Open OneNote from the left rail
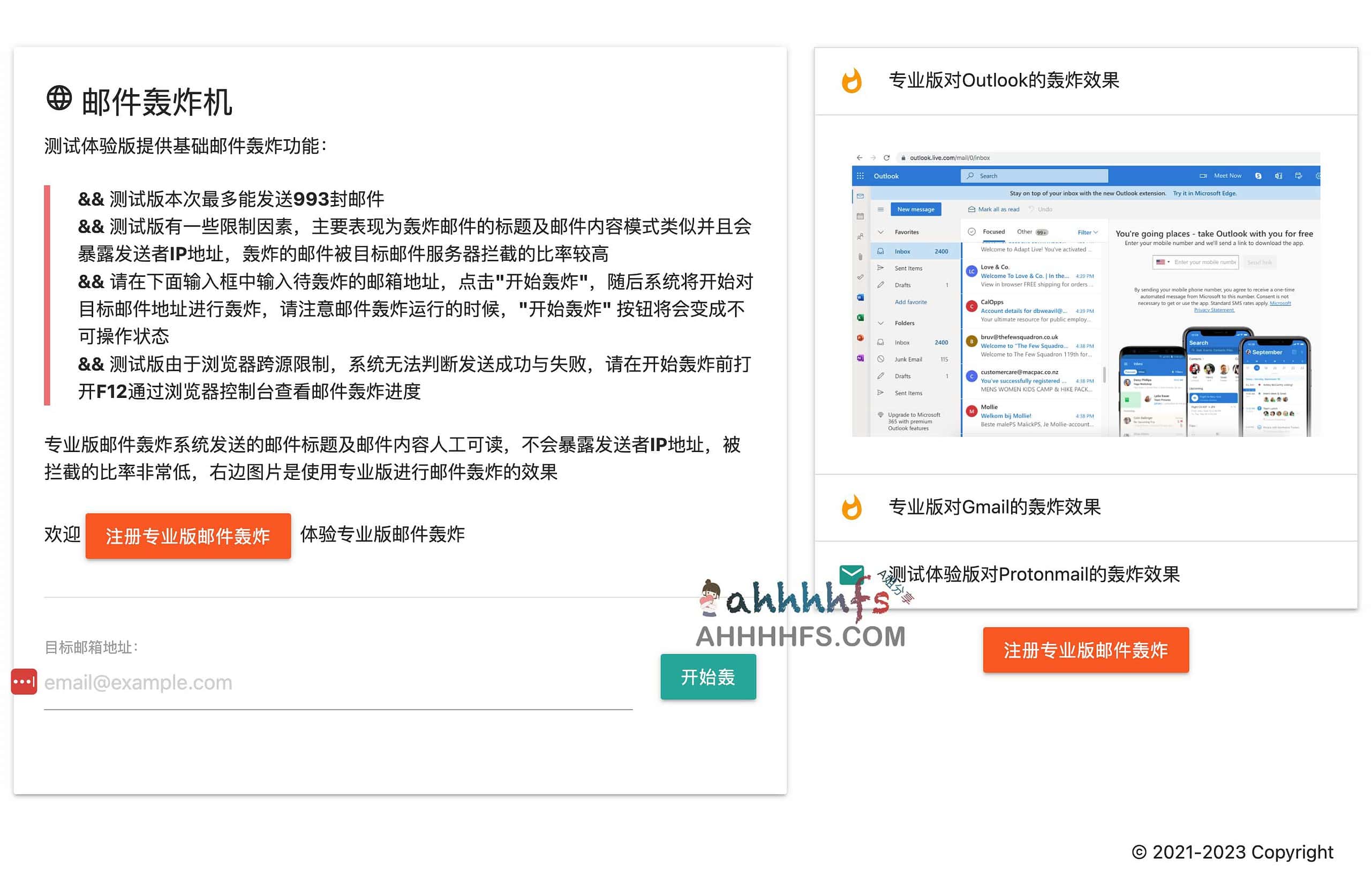The height and width of the screenshot is (896, 1371). [x=861, y=358]
